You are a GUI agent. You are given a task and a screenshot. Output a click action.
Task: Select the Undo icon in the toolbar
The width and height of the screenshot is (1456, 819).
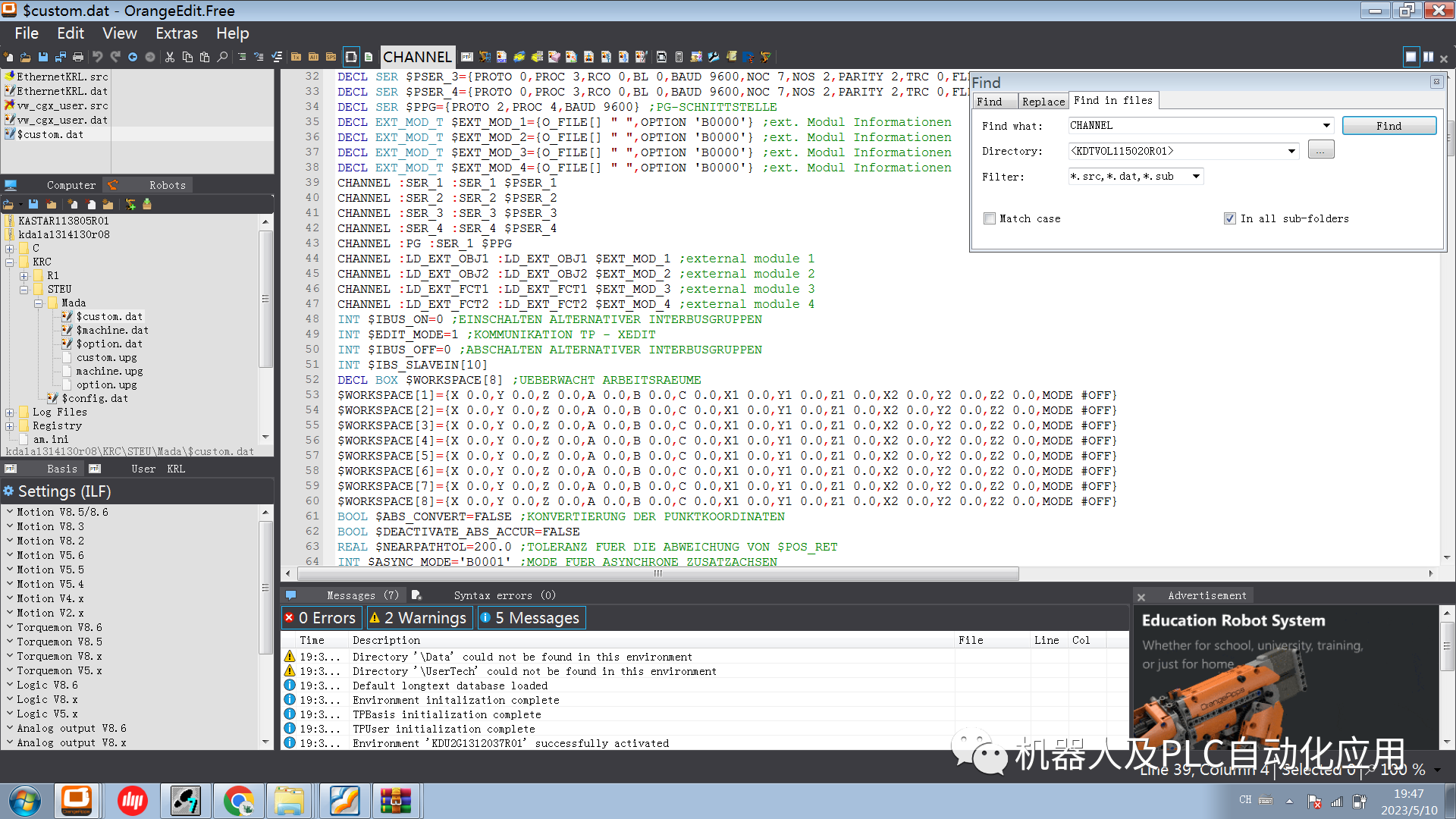click(97, 57)
